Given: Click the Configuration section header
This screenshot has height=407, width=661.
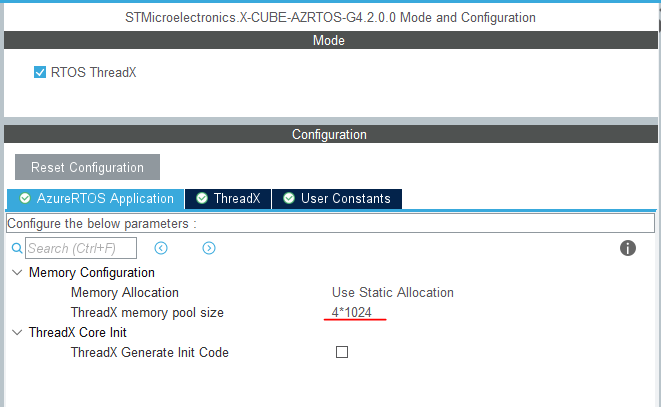Looking at the screenshot, I should click(x=330, y=134).
